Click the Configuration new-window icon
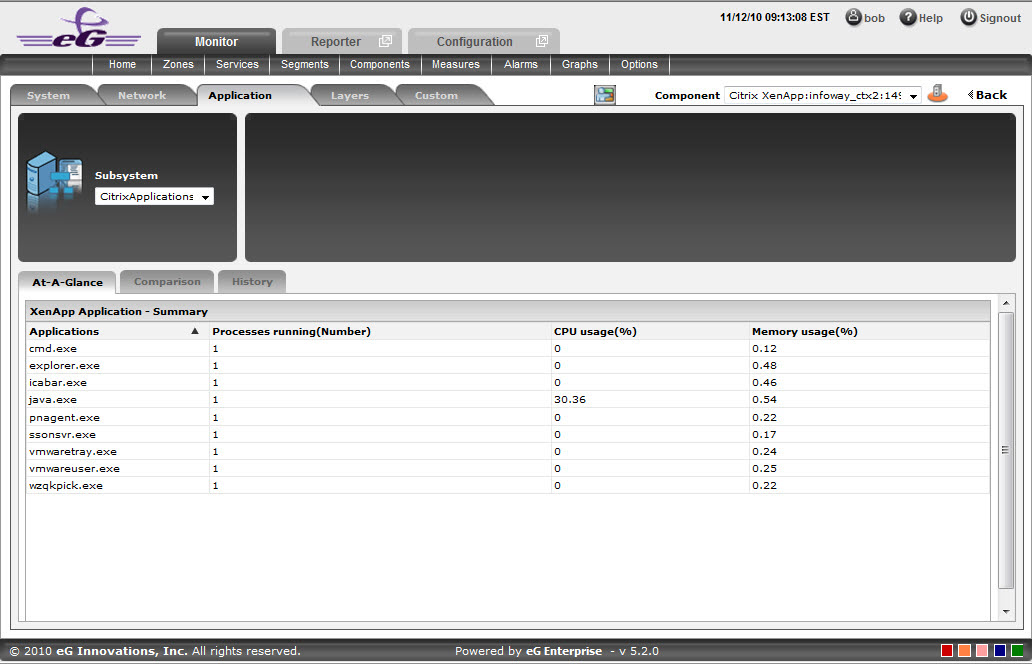1032x665 pixels. [x=542, y=41]
